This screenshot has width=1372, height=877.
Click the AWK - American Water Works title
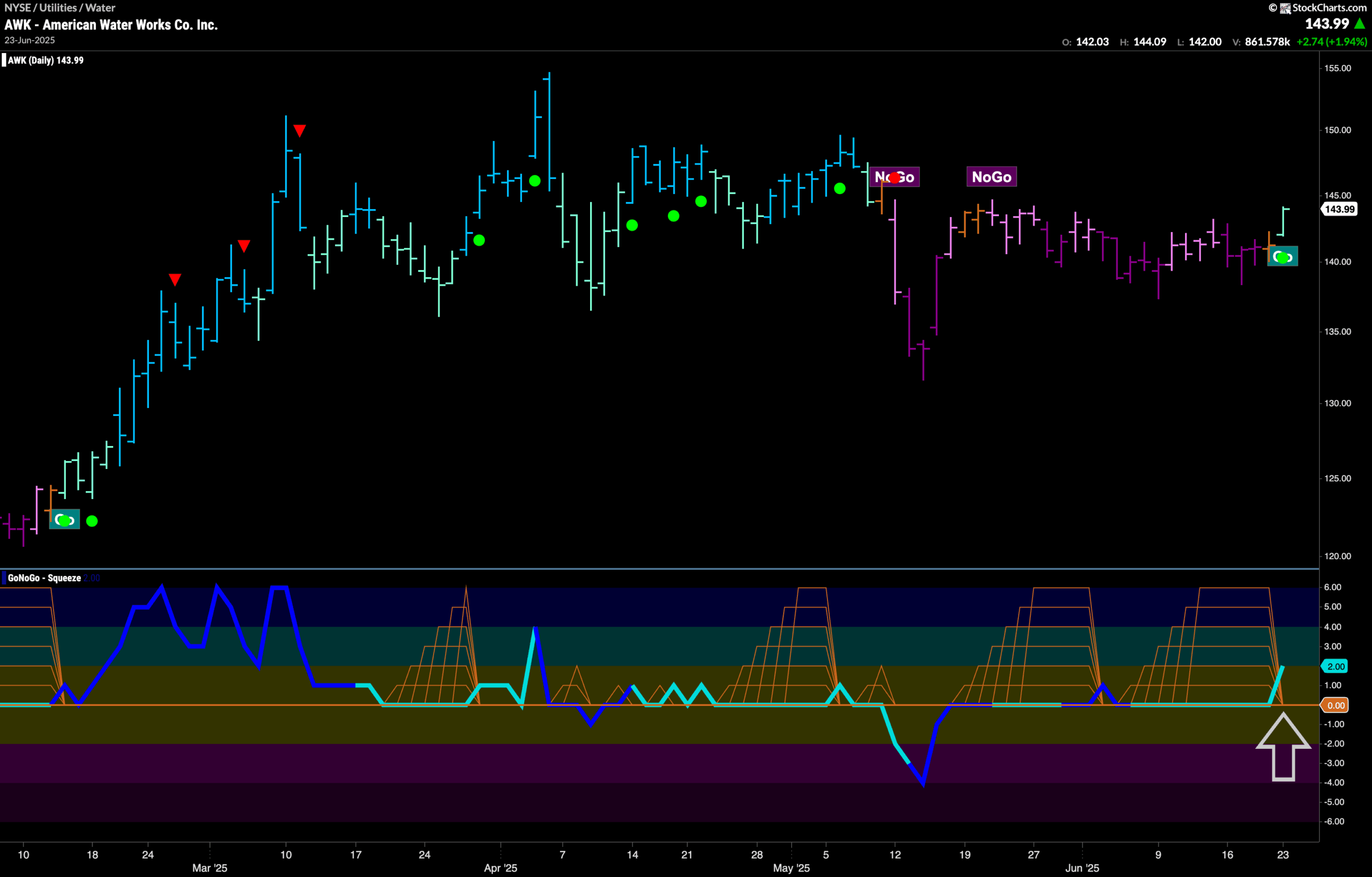point(111,25)
